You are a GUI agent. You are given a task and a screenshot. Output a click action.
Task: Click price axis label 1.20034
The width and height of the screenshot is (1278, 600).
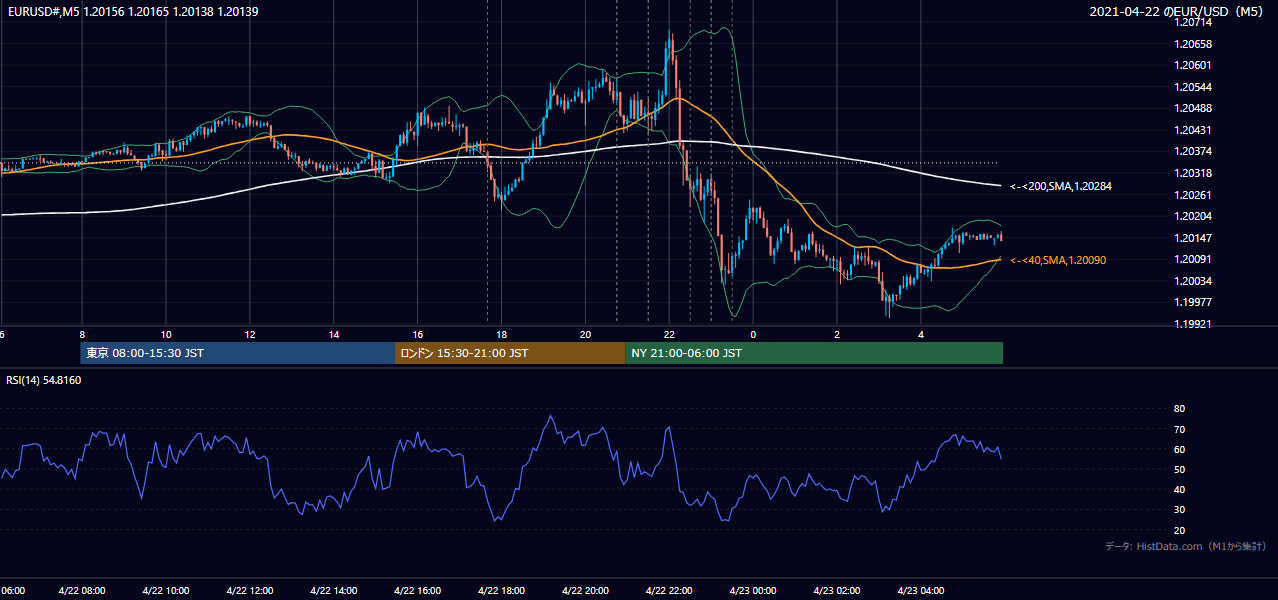(1192, 281)
